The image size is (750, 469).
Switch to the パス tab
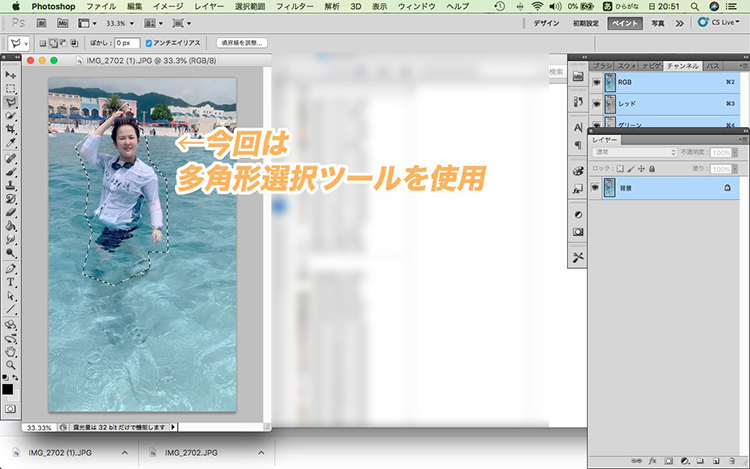tap(713, 66)
